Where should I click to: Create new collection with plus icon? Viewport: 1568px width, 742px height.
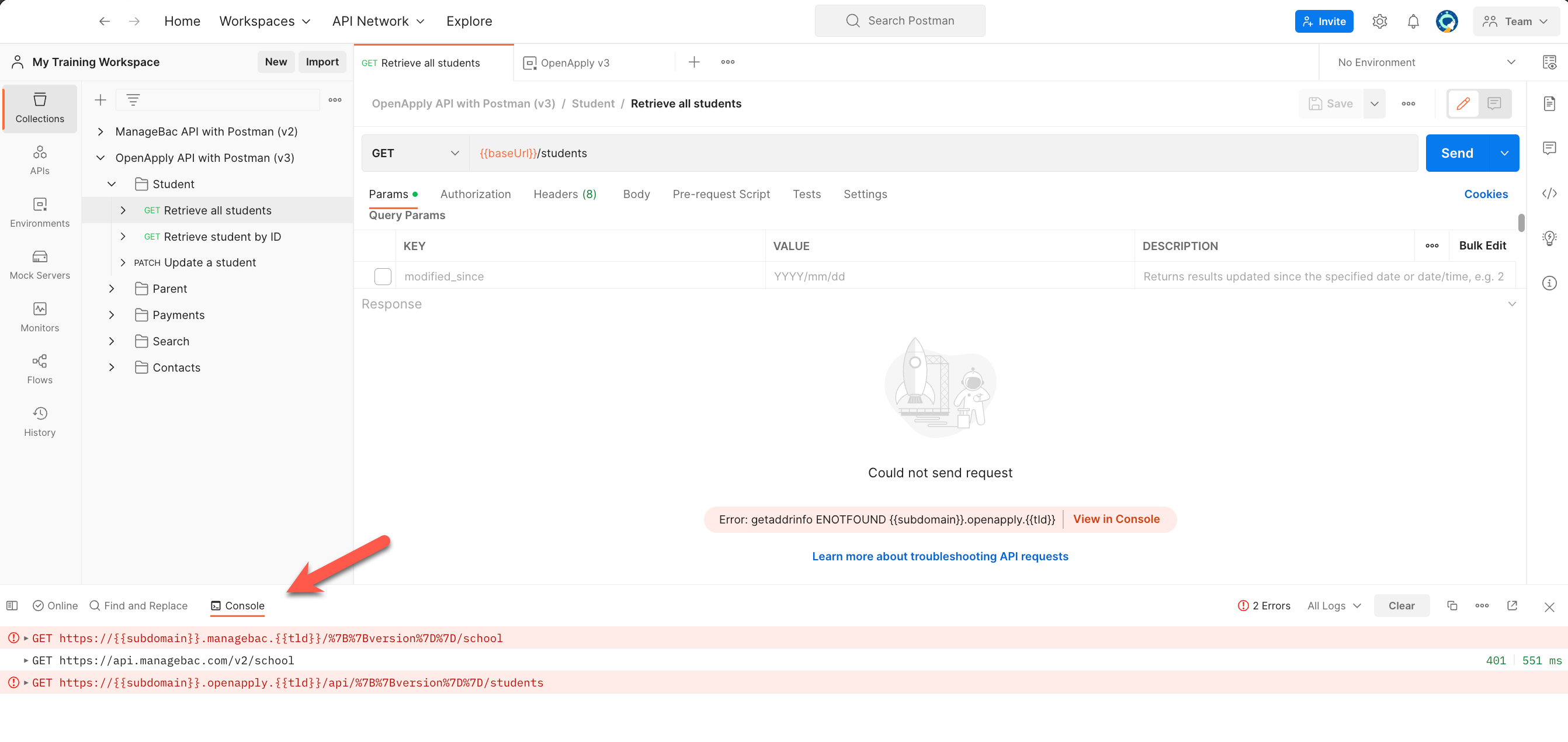click(x=100, y=100)
